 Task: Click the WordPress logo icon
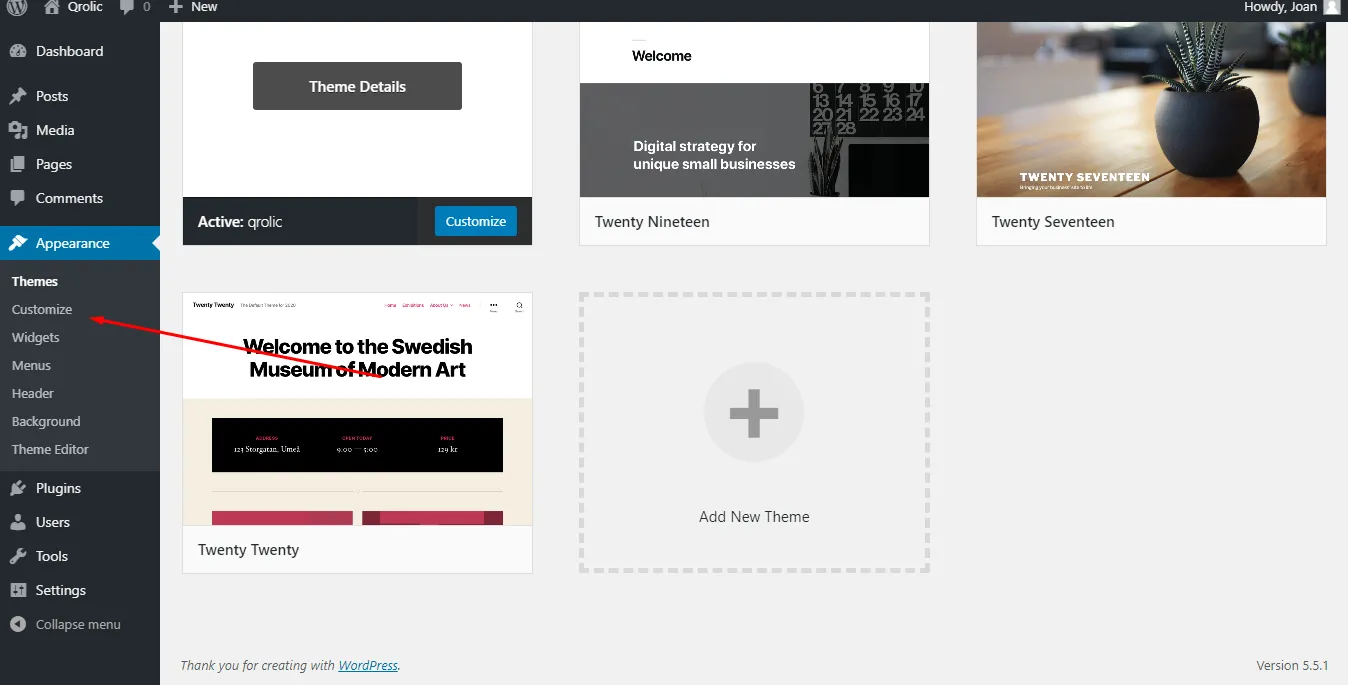pyautogui.click(x=17, y=7)
